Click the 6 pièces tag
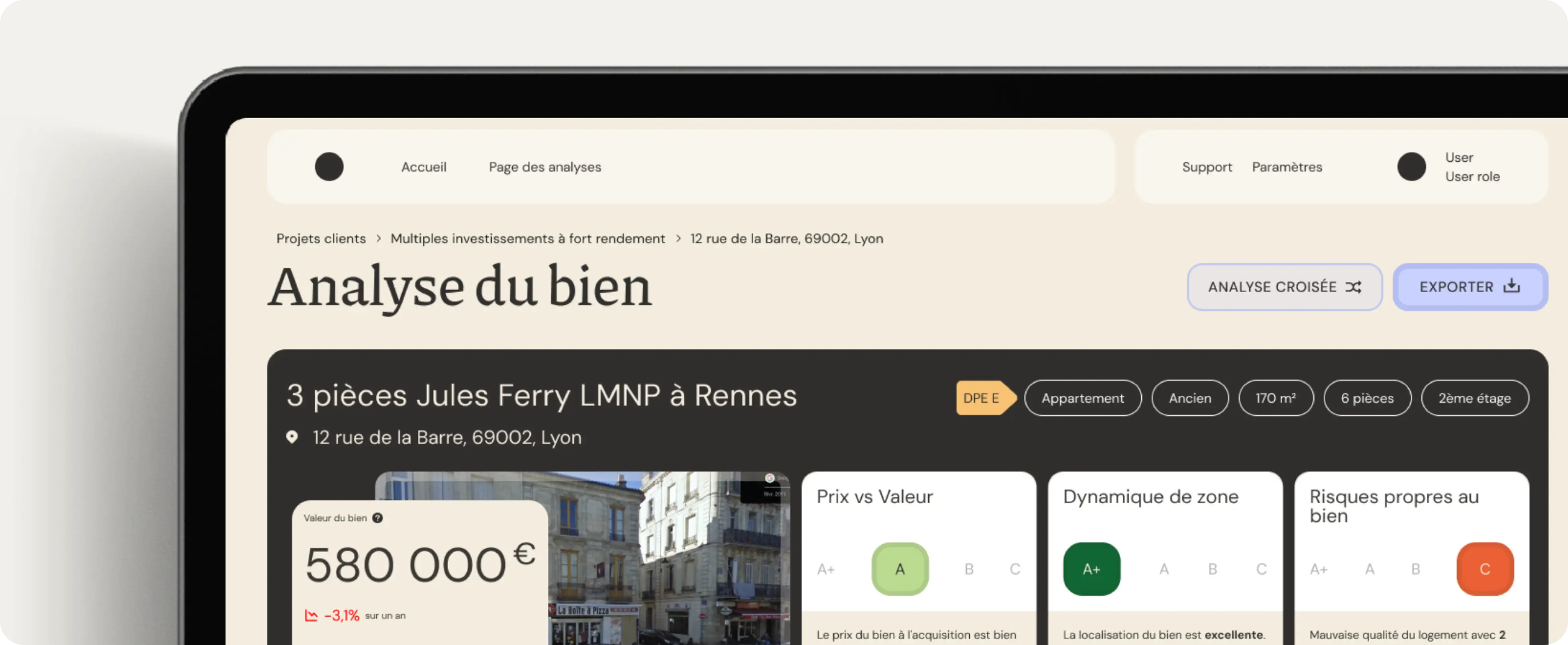Image resolution: width=1568 pixels, height=645 pixels. click(x=1367, y=398)
